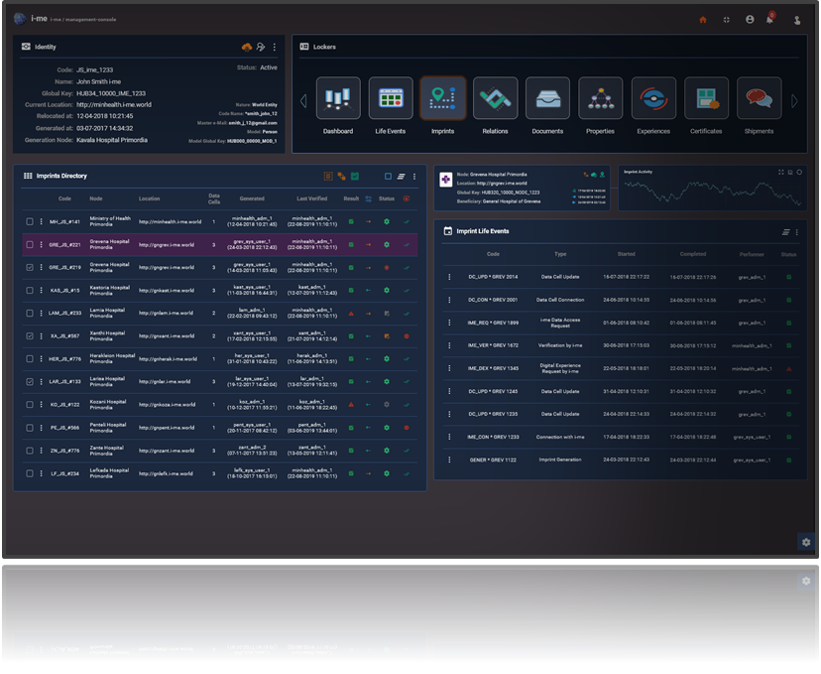This screenshot has height=674, width=821.
Task: Select the Relations locker icon
Action: pyautogui.click(x=494, y=98)
